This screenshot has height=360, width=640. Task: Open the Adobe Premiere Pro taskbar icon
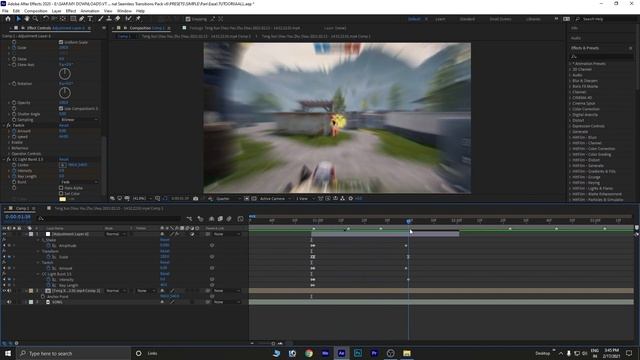[374, 353]
